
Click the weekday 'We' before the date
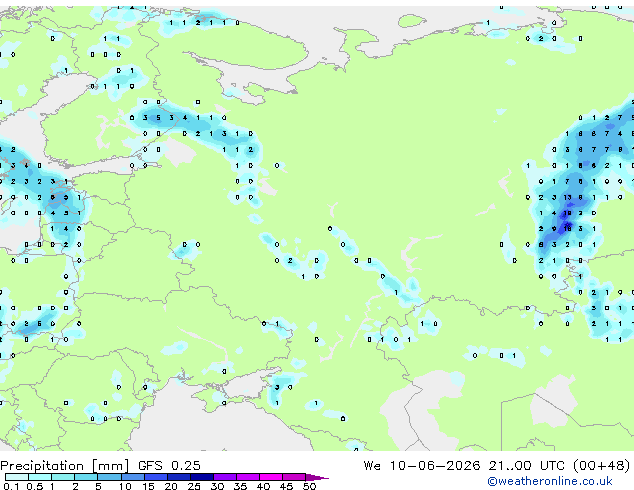coord(372,466)
